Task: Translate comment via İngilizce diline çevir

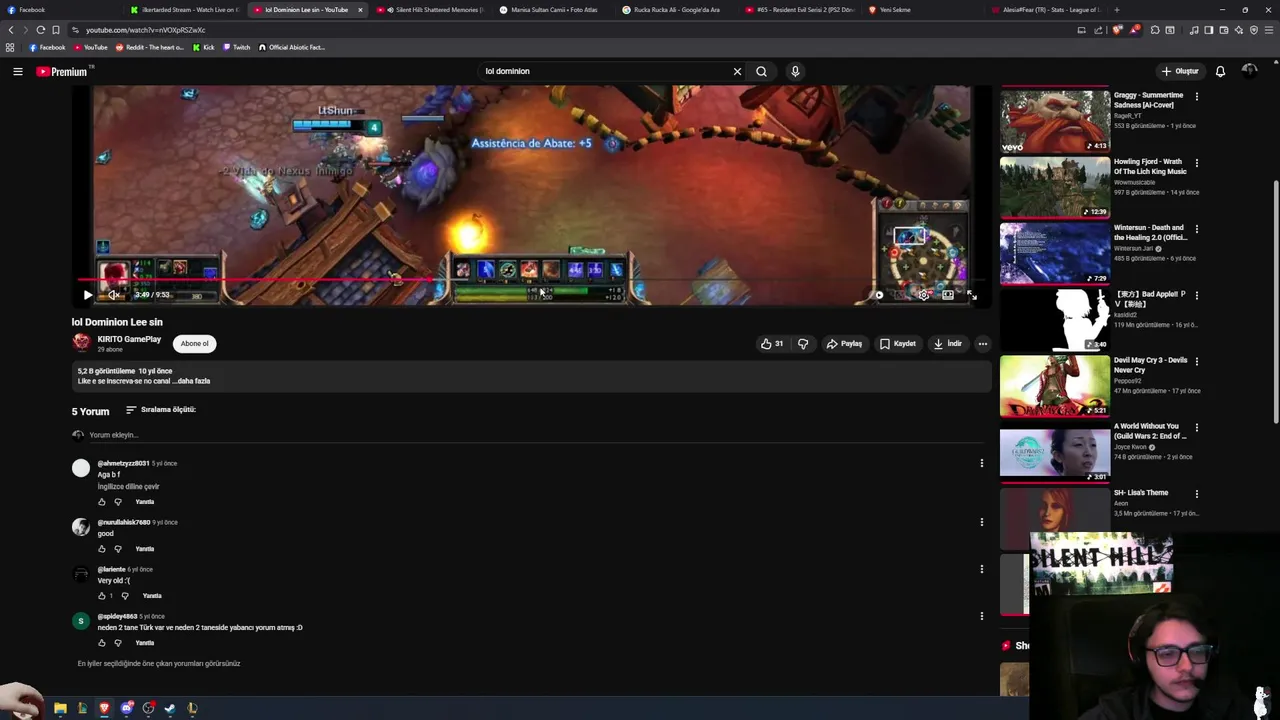Action: click(128, 486)
